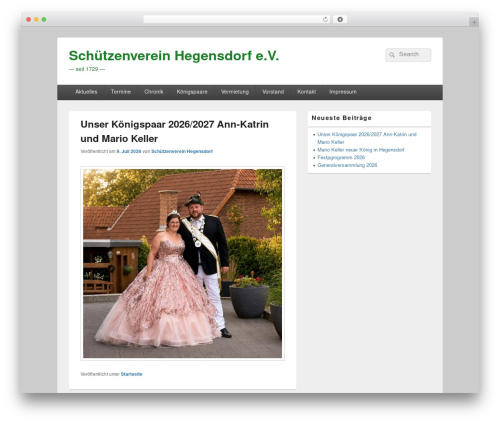Open the Vorstand menu item
The image size is (500, 423).
[x=273, y=92]
